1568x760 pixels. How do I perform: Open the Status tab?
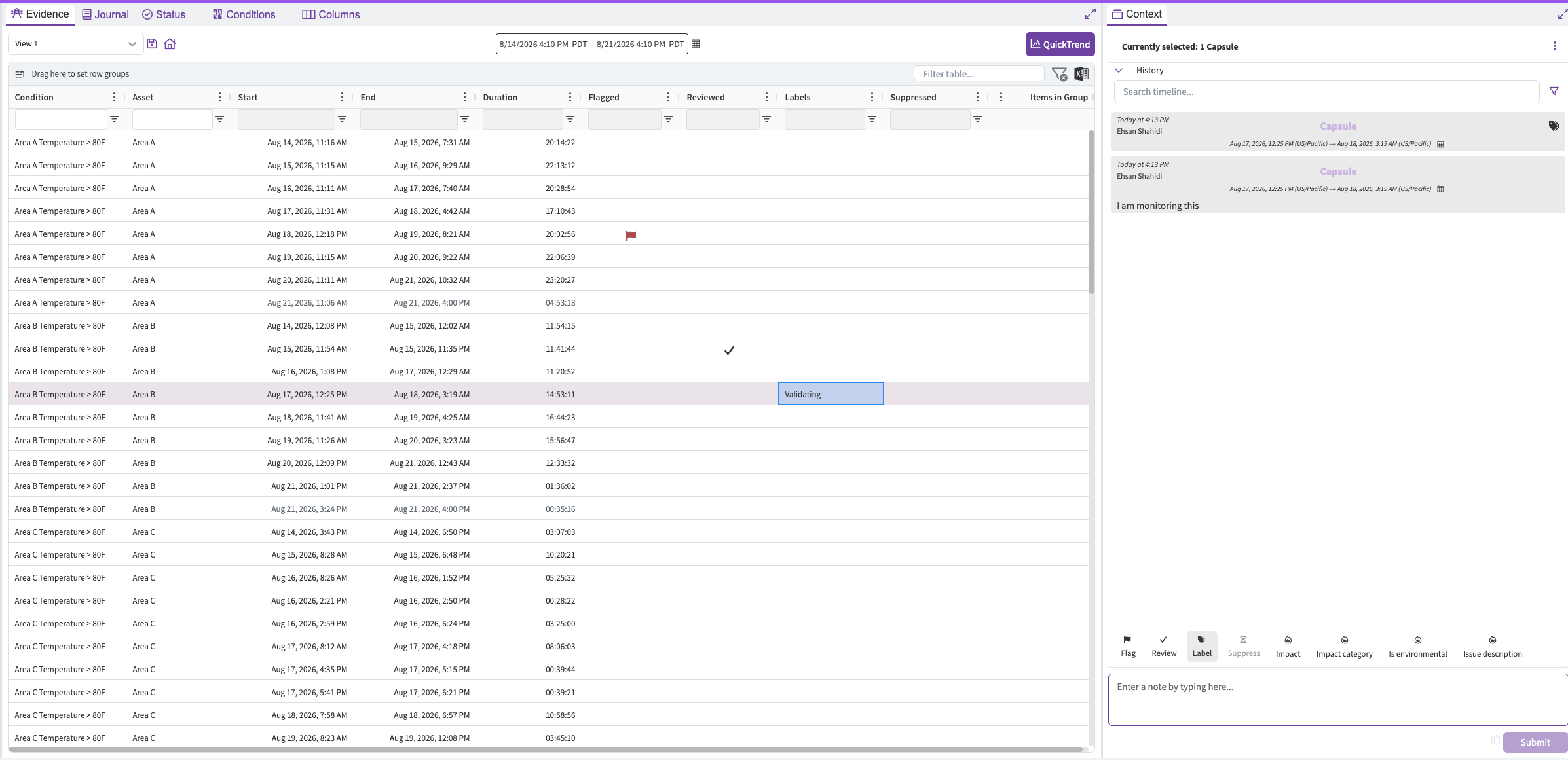pyautogui.click(x=164, y=14)
